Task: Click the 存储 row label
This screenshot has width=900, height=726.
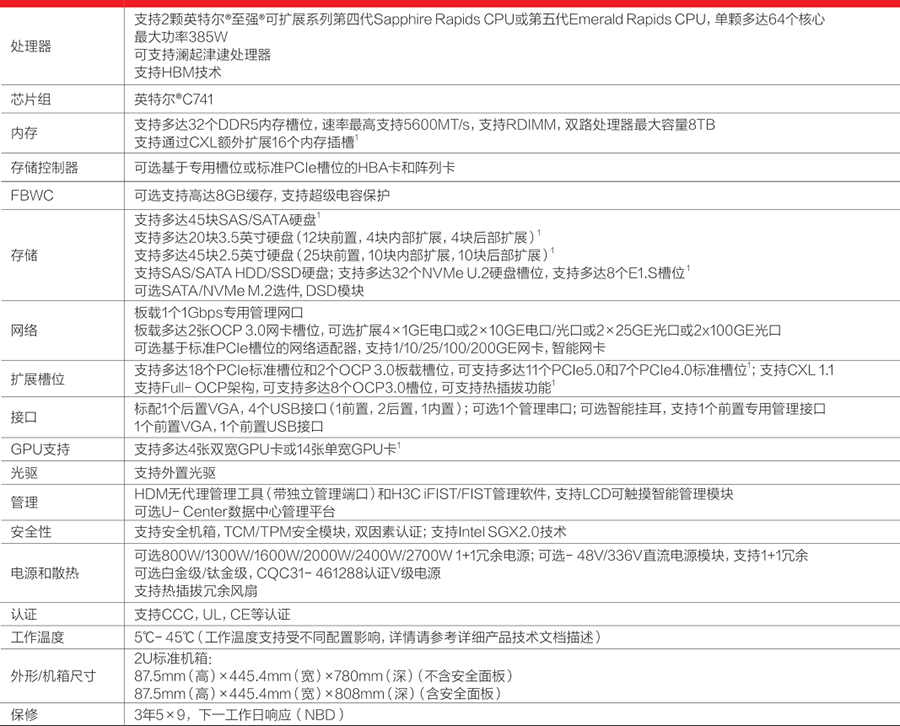Action: (x=24, y=255)
